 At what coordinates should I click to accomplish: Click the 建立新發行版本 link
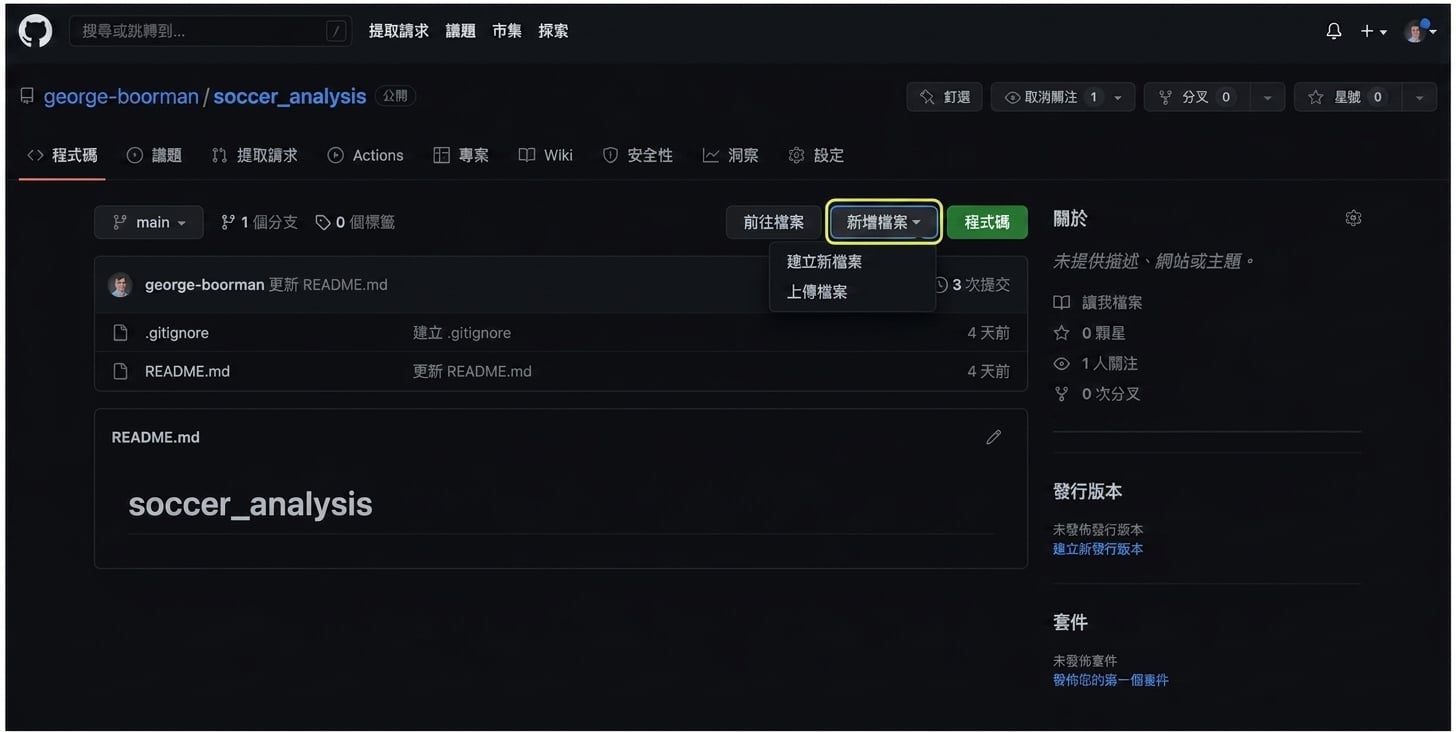1098,549
